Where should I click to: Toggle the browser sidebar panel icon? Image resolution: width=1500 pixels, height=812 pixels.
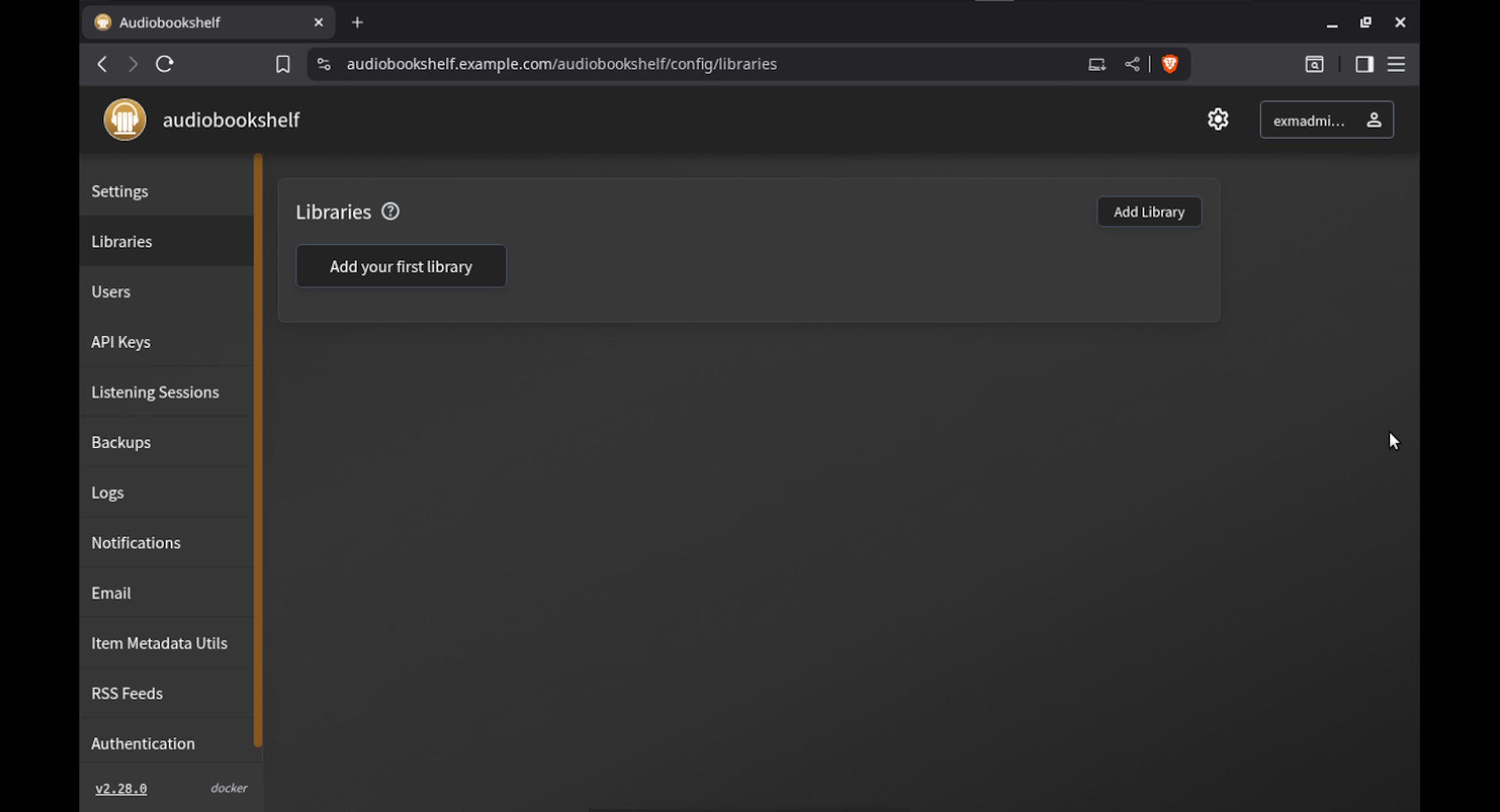coord(1364,64)
